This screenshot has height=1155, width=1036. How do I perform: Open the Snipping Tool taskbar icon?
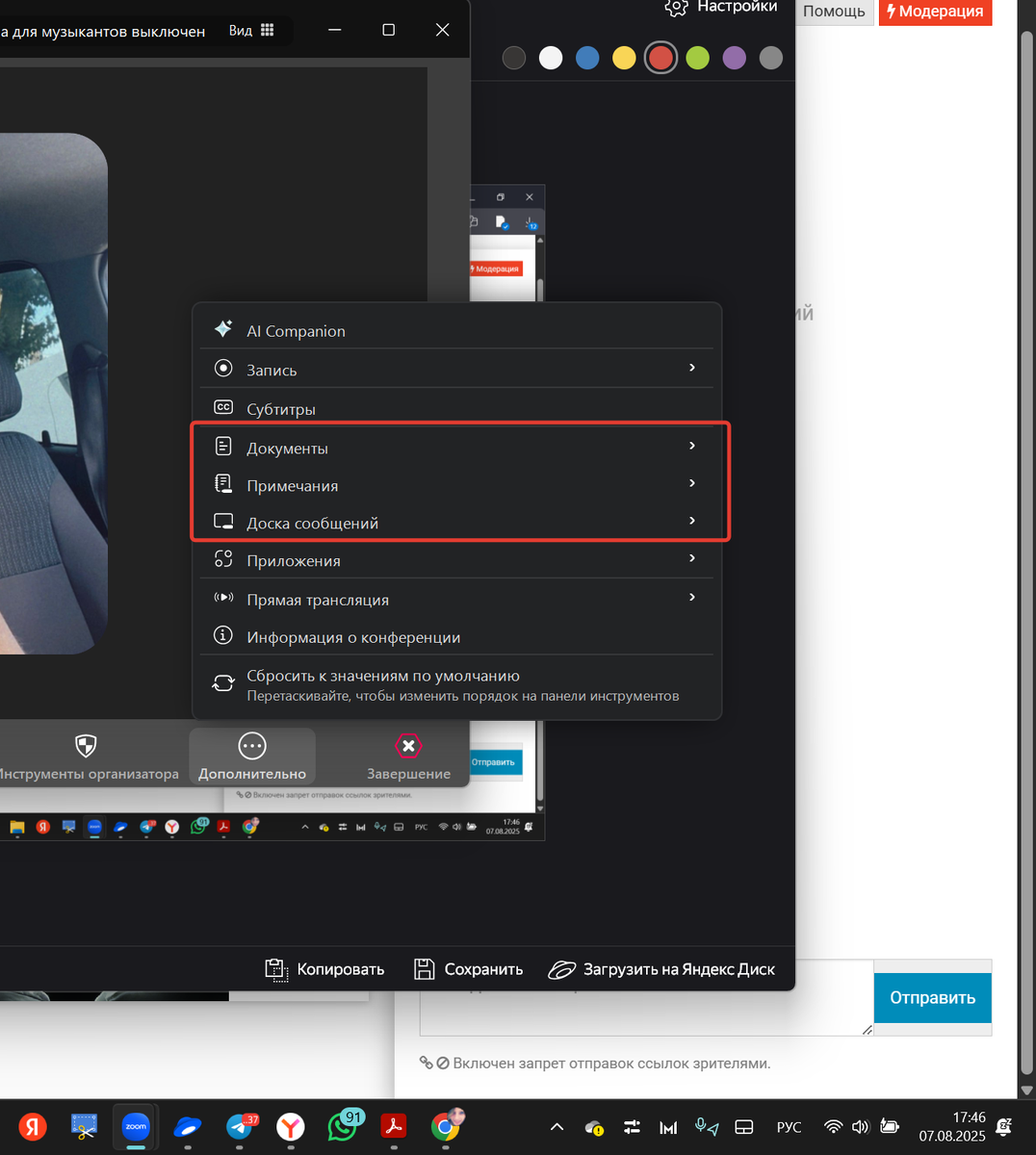click(x=85, y=1126)
